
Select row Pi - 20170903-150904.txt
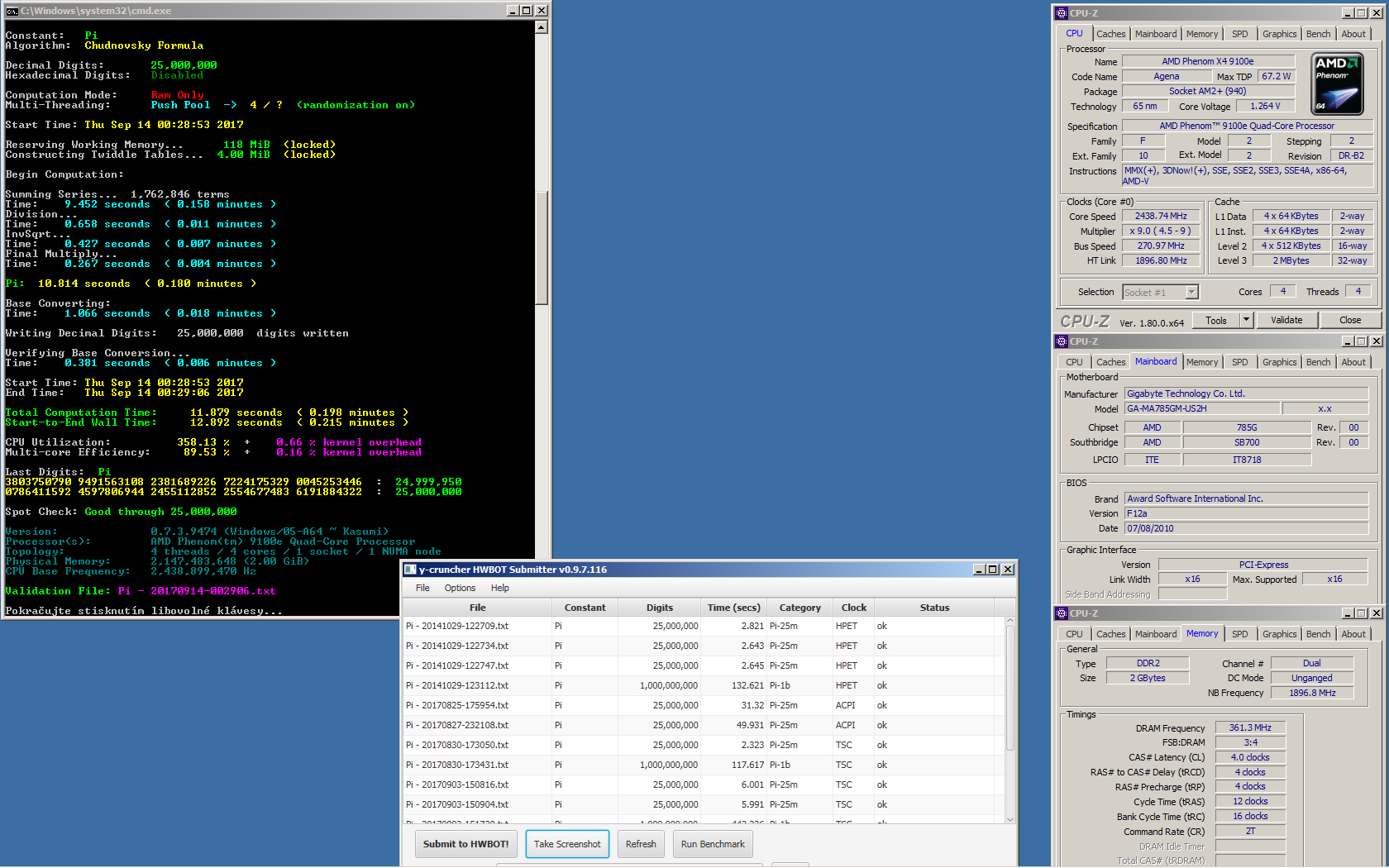(704, 804)
